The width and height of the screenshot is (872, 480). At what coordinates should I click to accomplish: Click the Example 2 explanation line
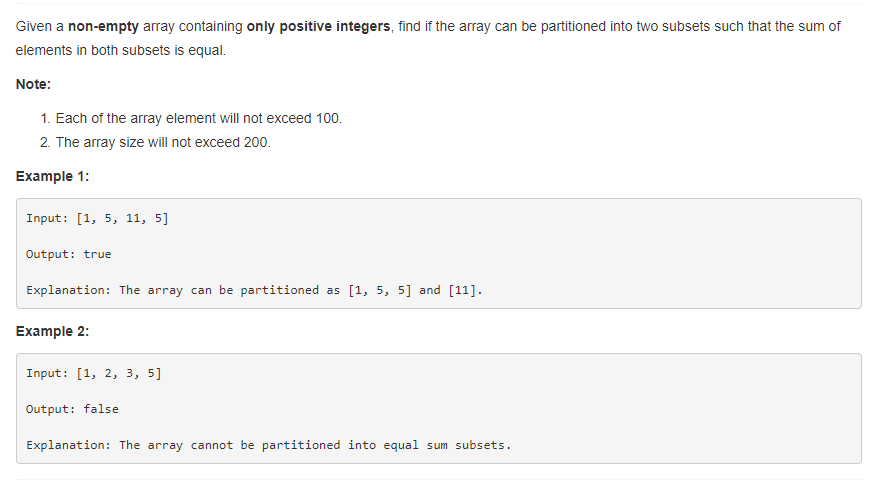(x=268, y=446)
